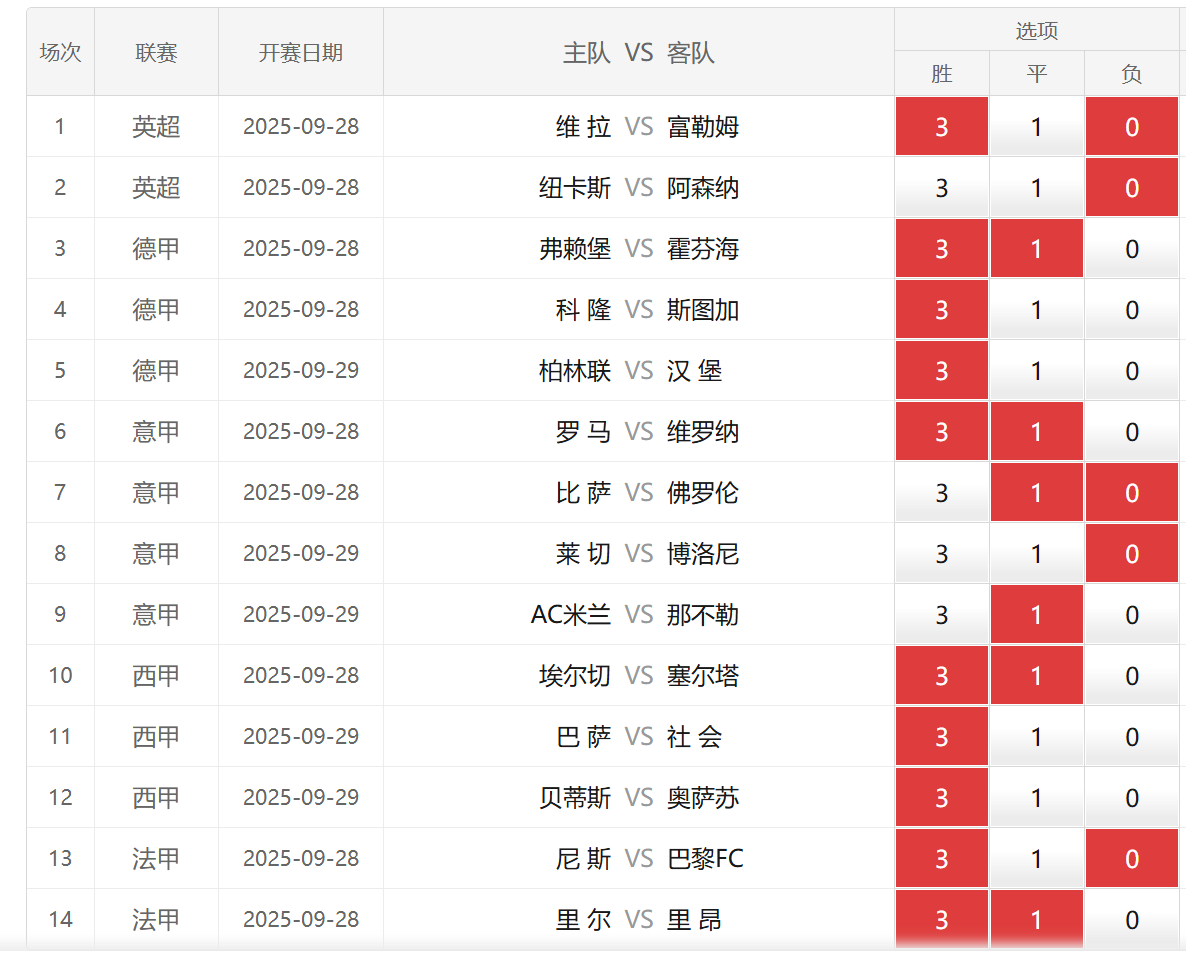Deselect 胜 (3) for 维拉 VS 富勒姆
The width and height of the screenshot is (1186, 962).
pyautogui.click(x=941, y=127)
